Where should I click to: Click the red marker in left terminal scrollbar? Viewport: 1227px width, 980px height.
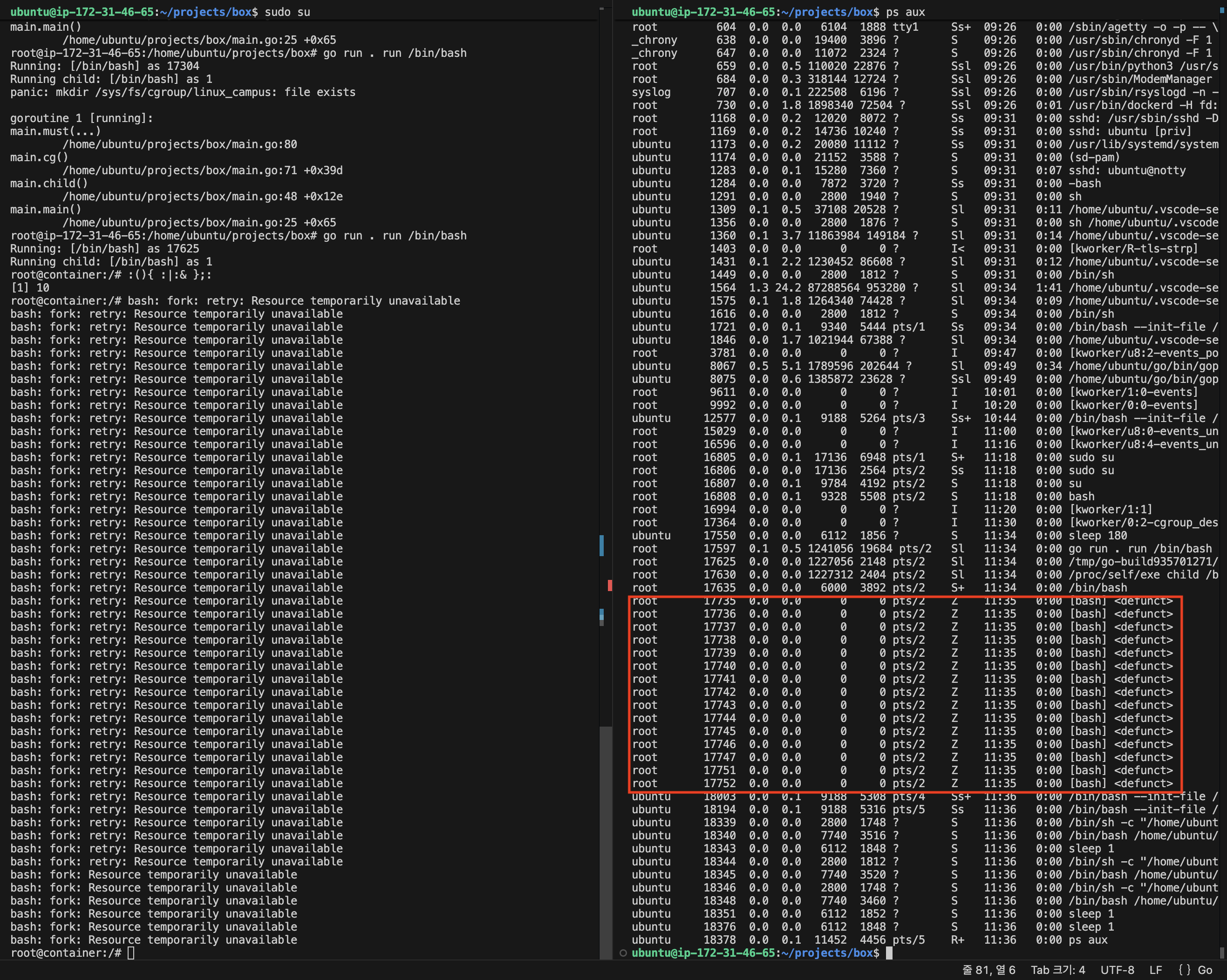click(x=609, y=585)
